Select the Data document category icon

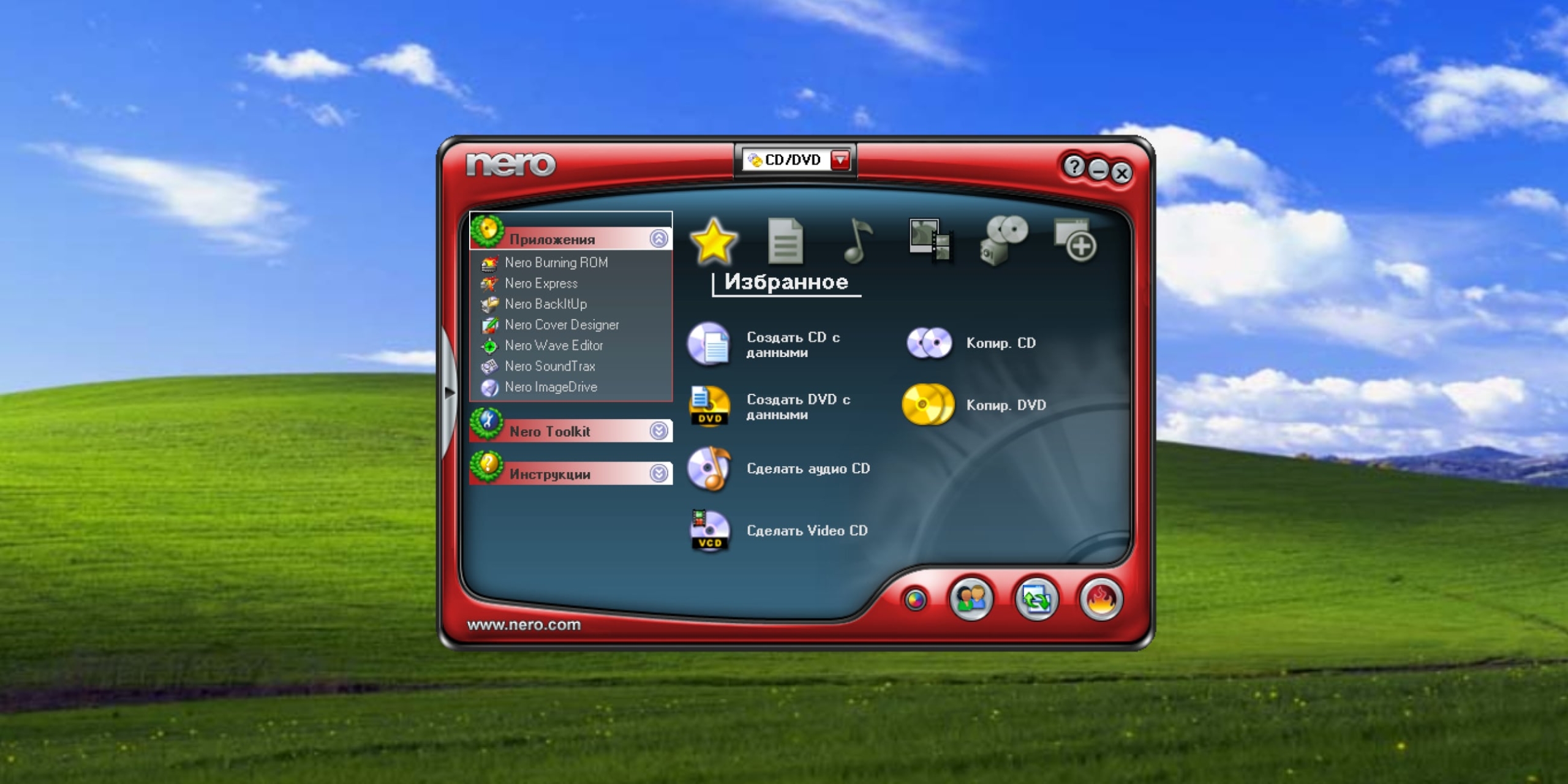click(x=785, y=241)
